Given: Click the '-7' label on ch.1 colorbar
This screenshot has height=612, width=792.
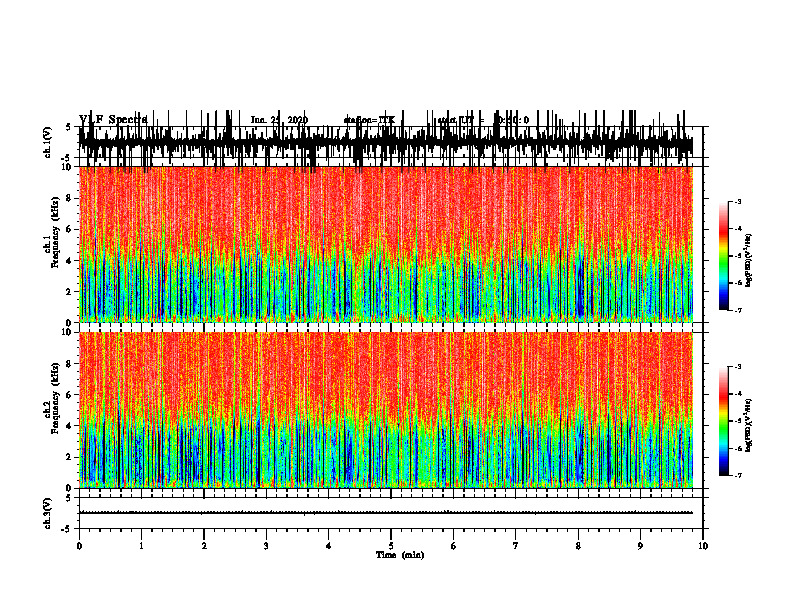Looking at the screenshot, I should point(737,310).
